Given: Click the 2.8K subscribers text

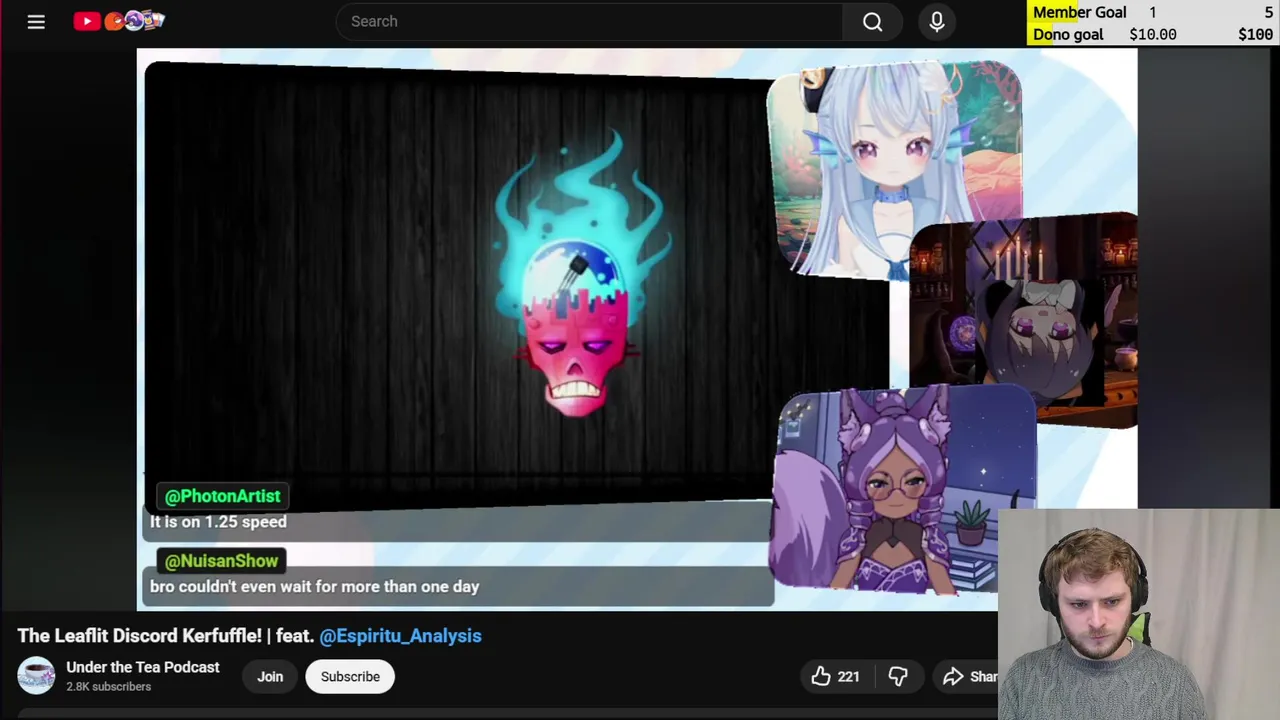Looking at the screenshot, I should click(108, 687).
